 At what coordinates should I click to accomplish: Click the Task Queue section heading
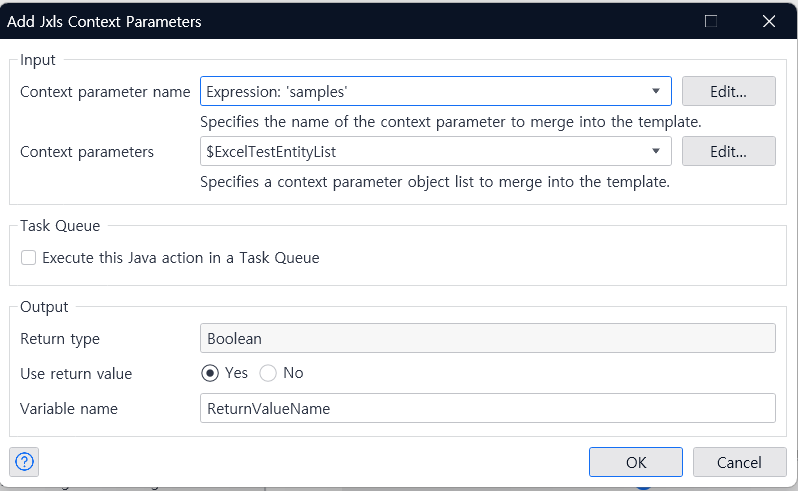[60, 226]
